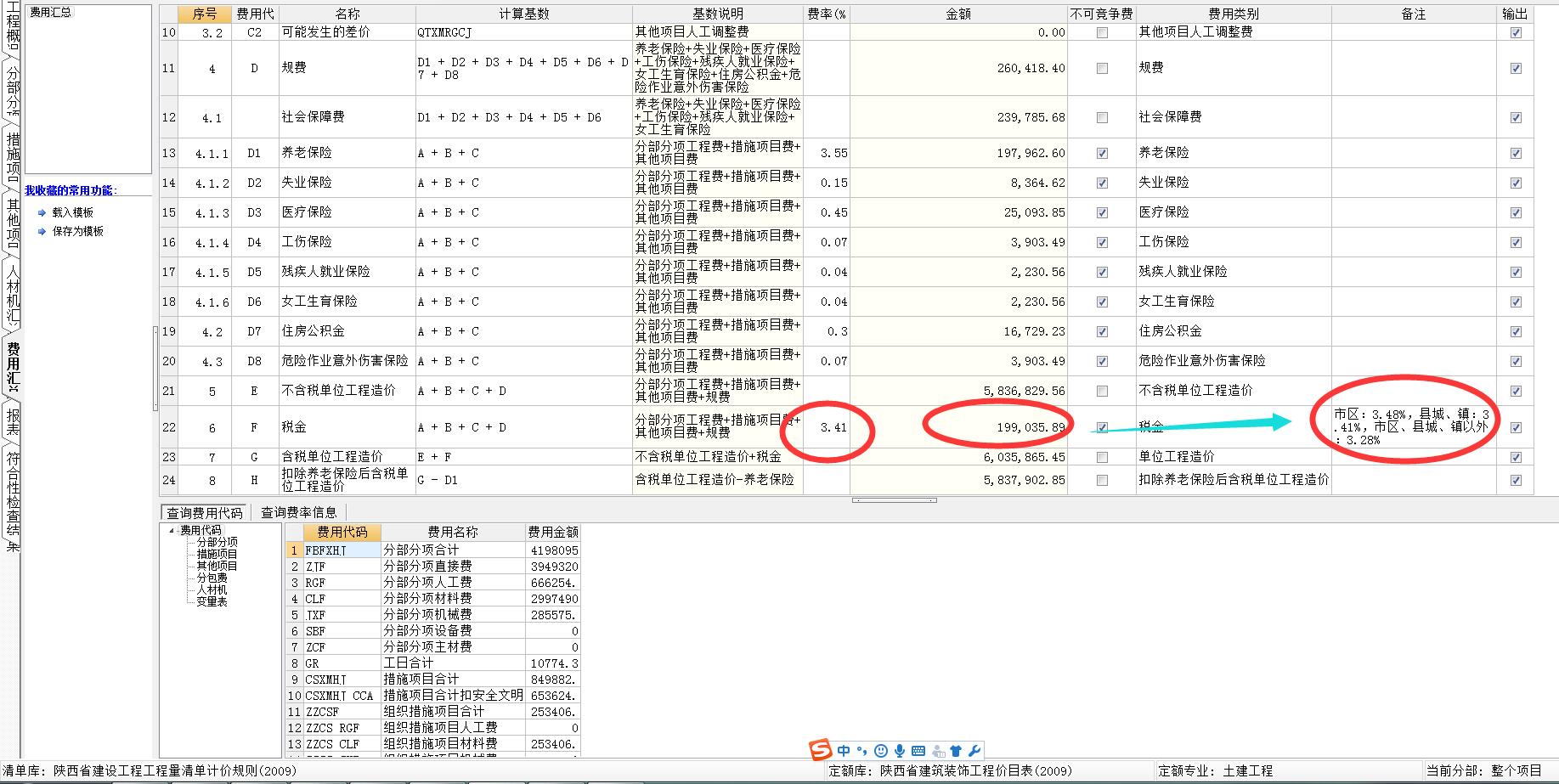
Task: Open emoji panel smiley icon
Action: pos(881,751)
